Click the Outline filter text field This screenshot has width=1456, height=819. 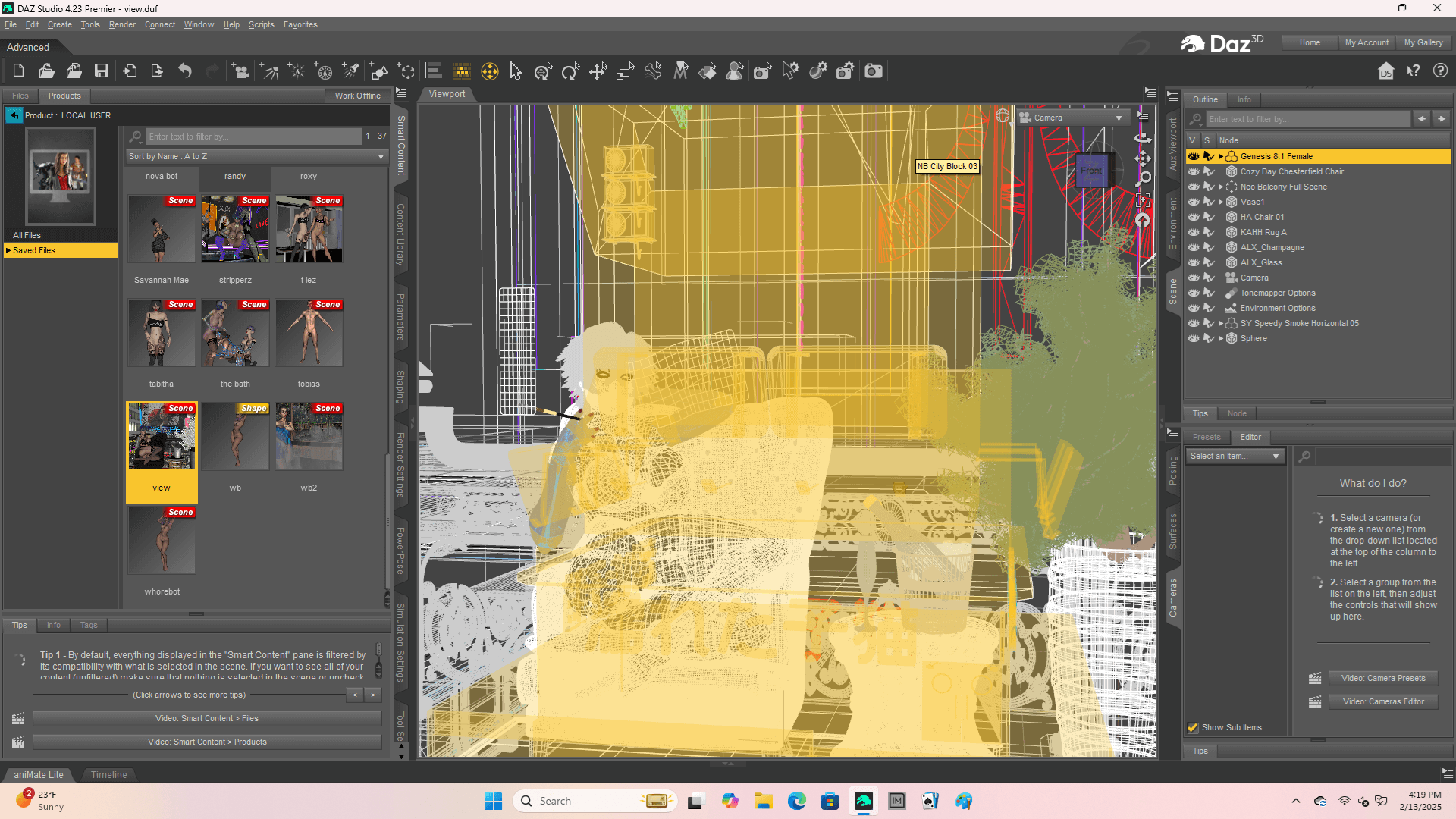pos(1308,119)
